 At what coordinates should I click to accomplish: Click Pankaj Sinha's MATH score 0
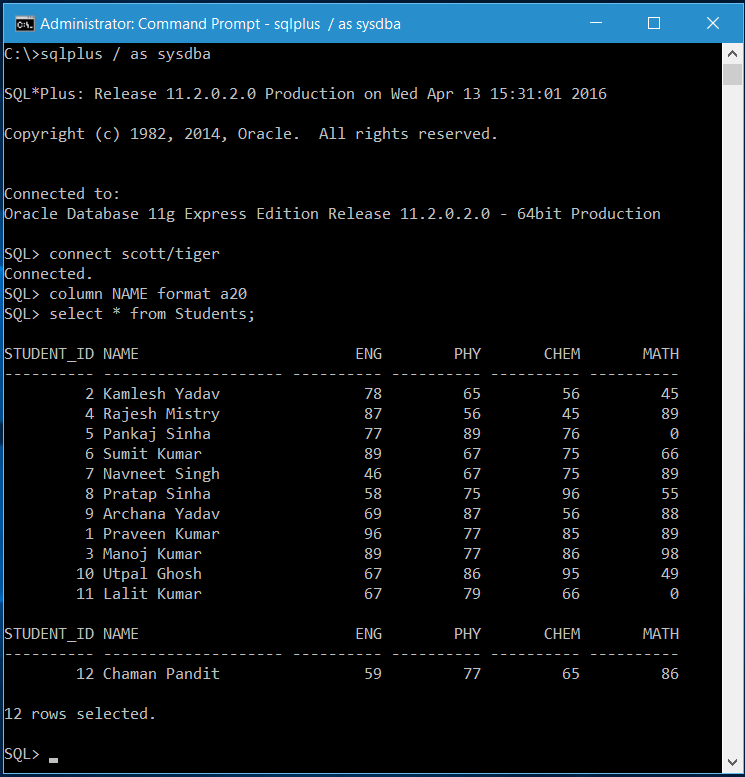674,434
